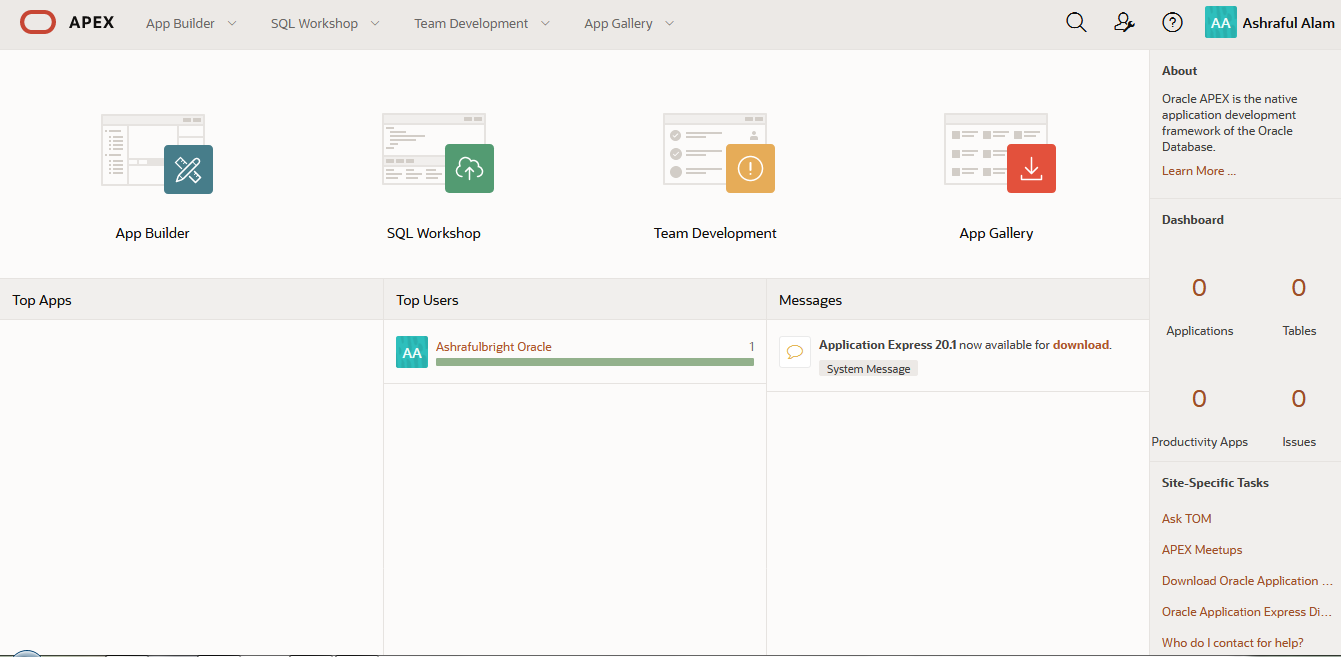Click the AA avatar in Top Users
The image size is (1341, 657).
[x=412, y=352]
